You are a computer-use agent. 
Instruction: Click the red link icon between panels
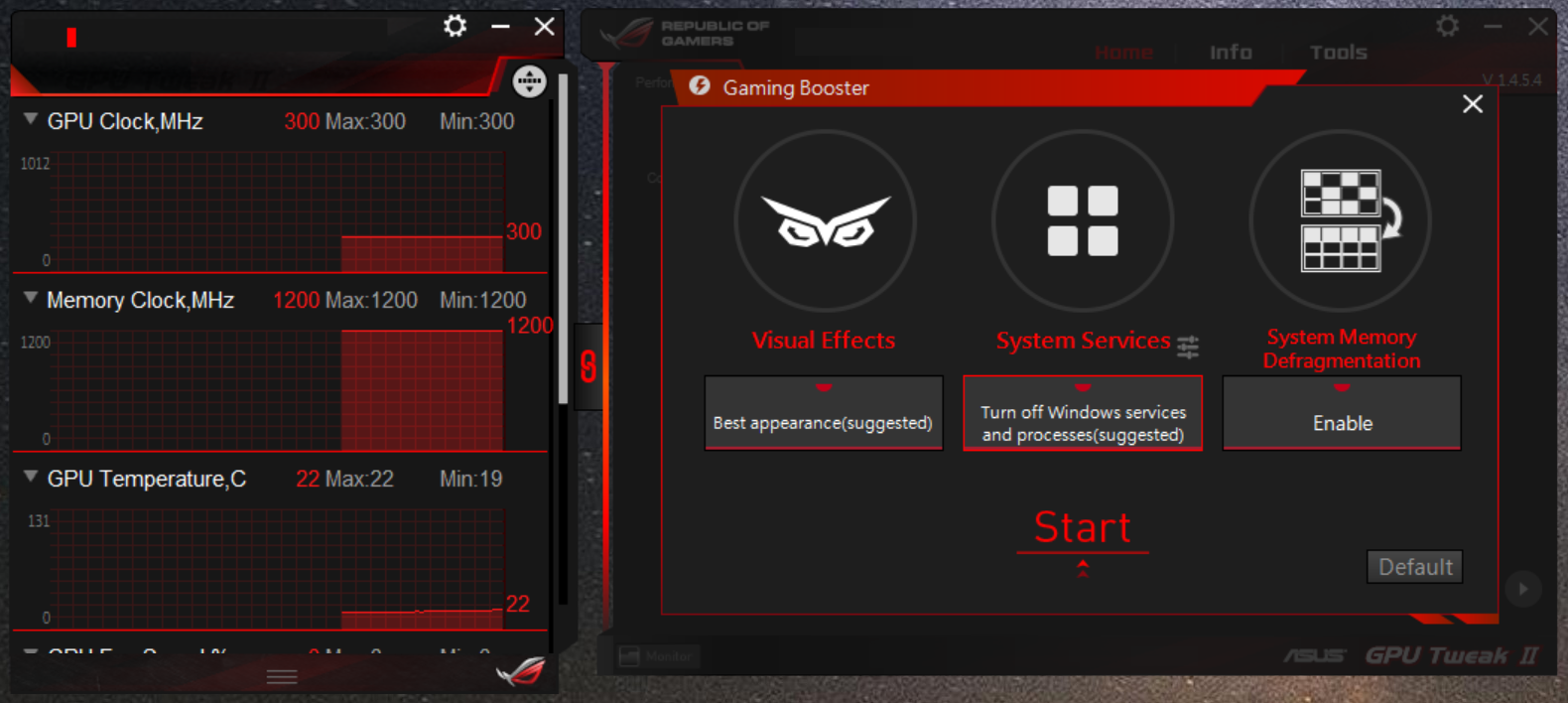pyautogui.click(x=588, y=366)
